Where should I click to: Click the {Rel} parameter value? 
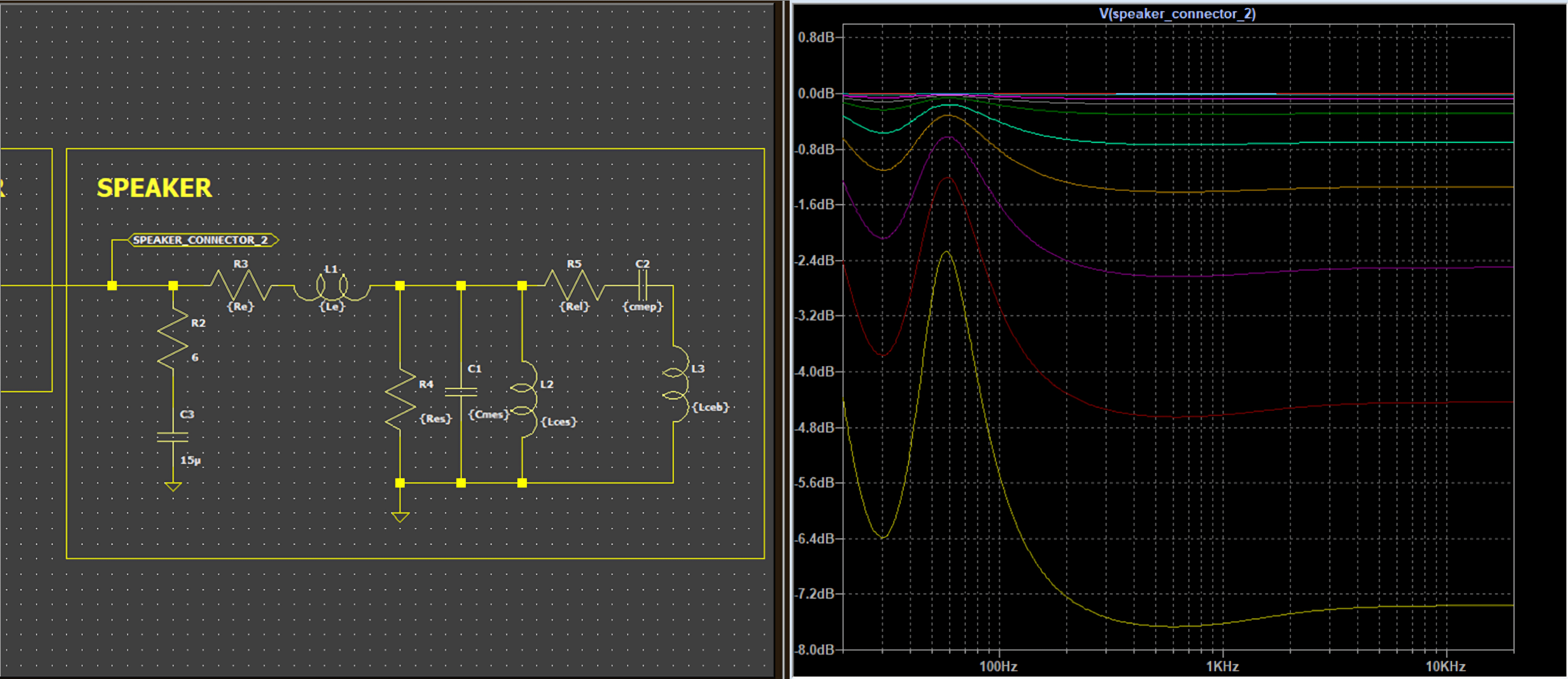tap(574, 307)
